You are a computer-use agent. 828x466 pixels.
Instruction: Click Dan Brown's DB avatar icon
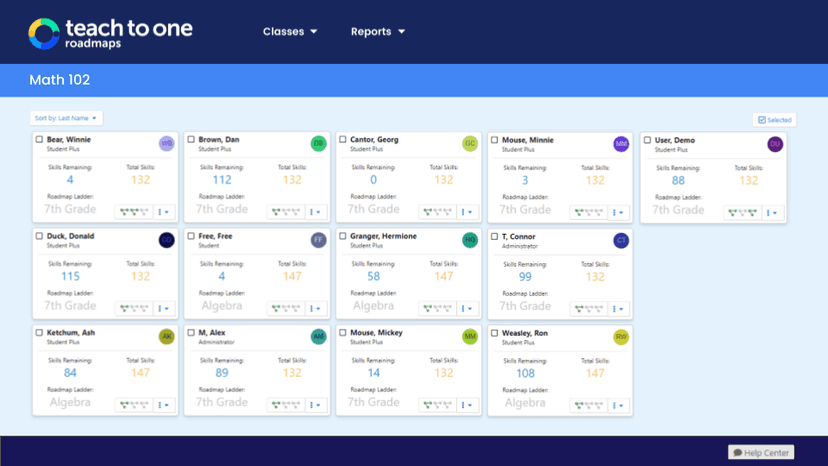click(x=318, y=144)
